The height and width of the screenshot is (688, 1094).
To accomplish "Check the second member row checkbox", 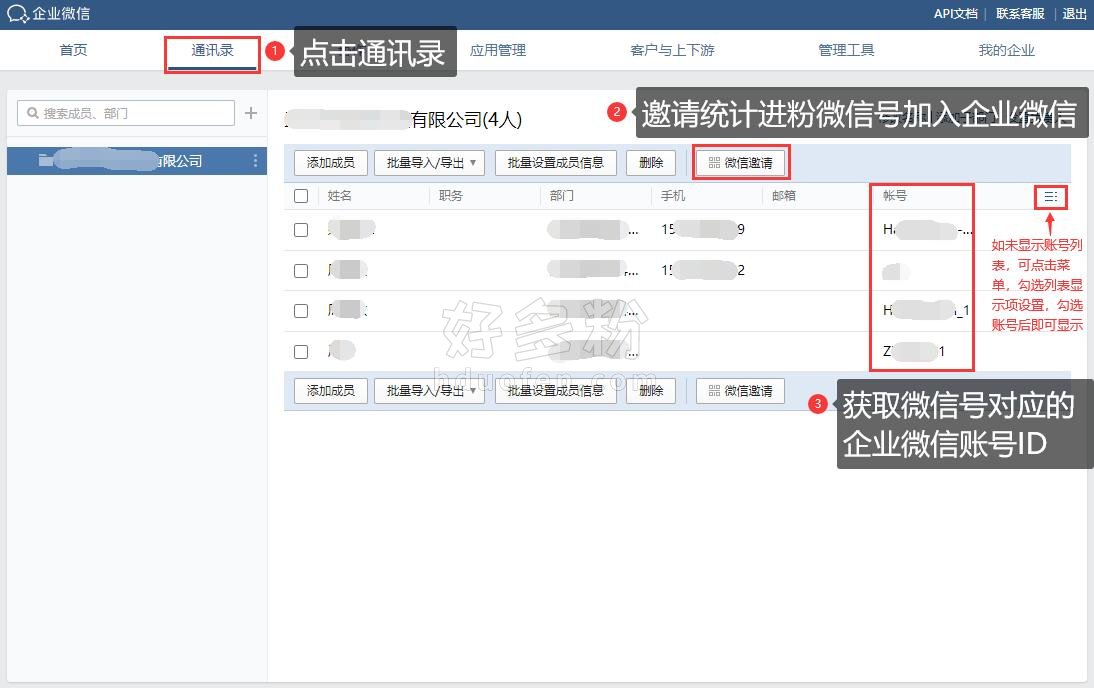I will 301,271.
